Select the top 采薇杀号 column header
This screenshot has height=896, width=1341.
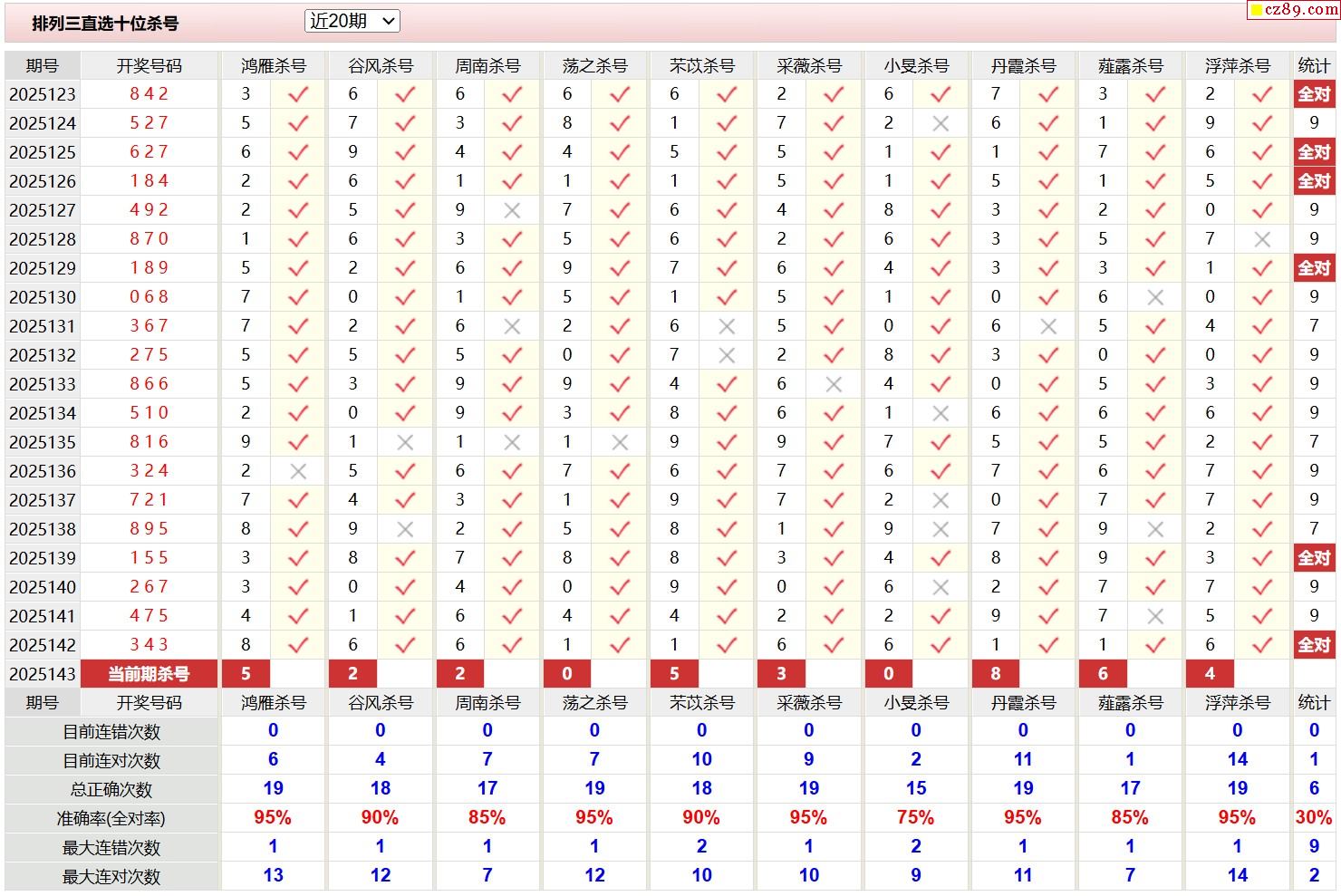pos(809,66)
